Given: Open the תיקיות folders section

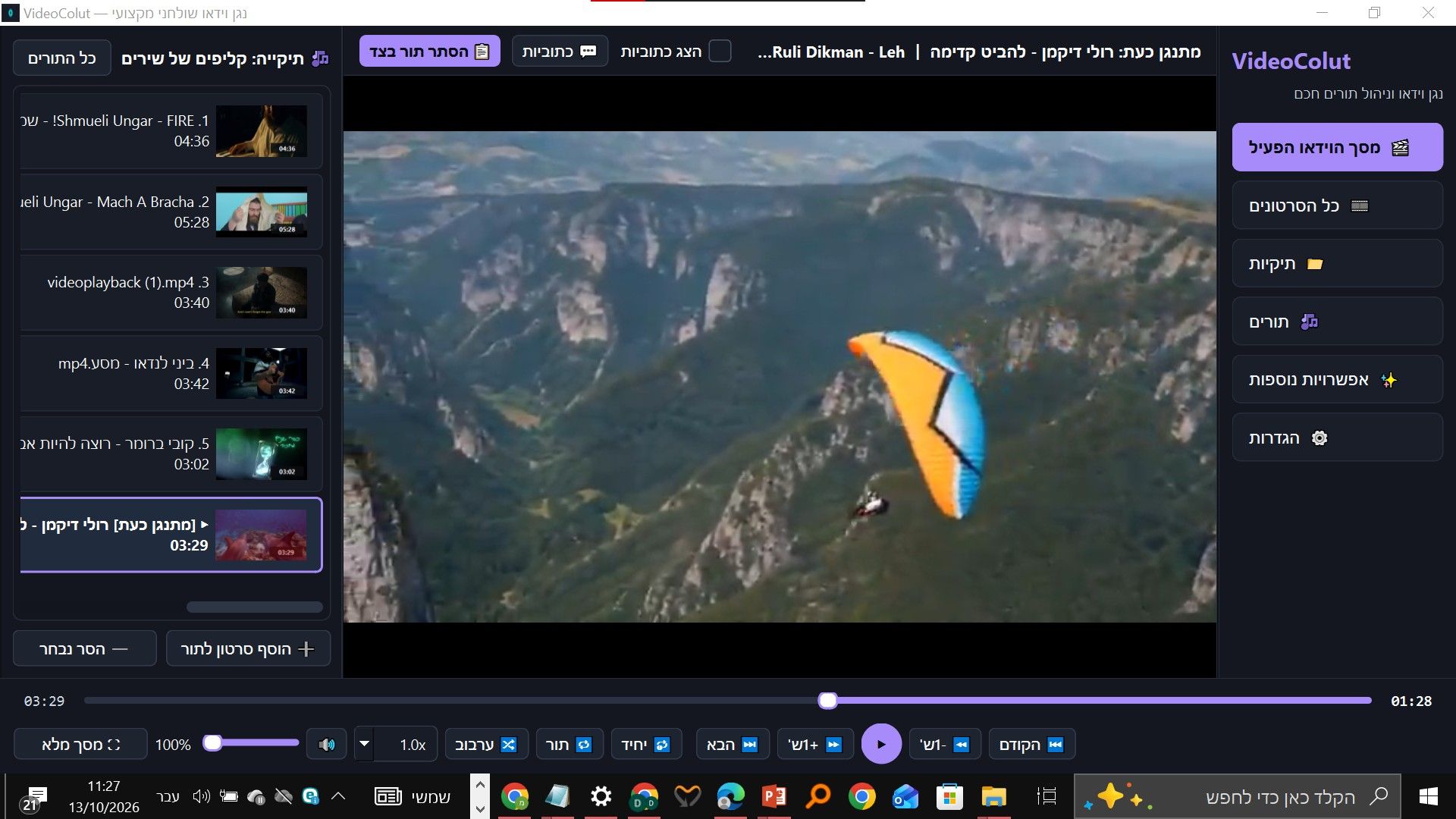Looking at the screenshot, I should [1337, 264].
